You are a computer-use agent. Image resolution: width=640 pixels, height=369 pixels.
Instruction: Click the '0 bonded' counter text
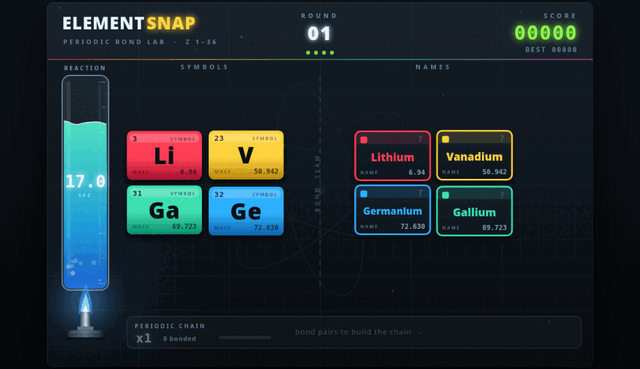click(179, 339)
